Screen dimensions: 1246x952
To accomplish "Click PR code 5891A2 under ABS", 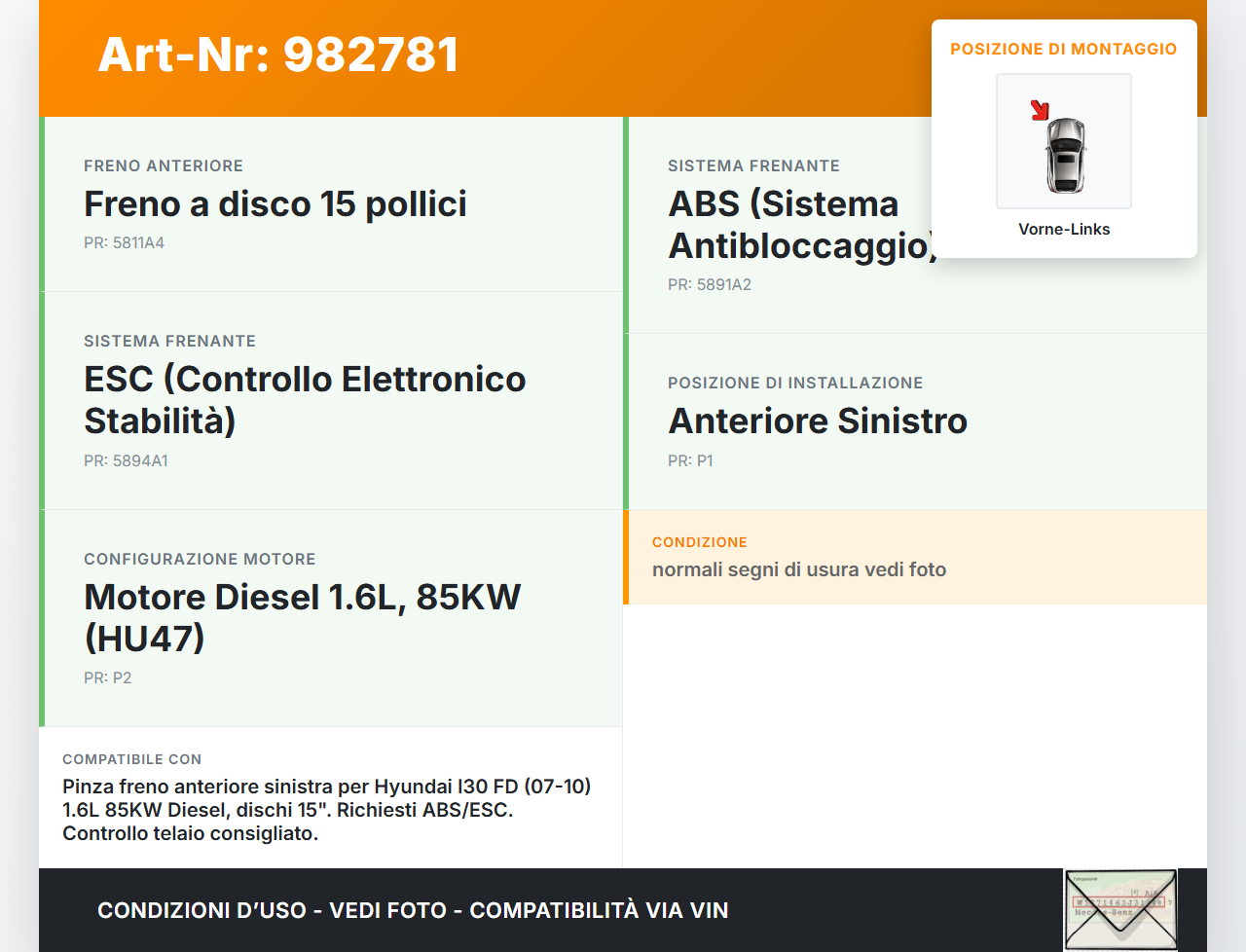I will tap(709, 284).
